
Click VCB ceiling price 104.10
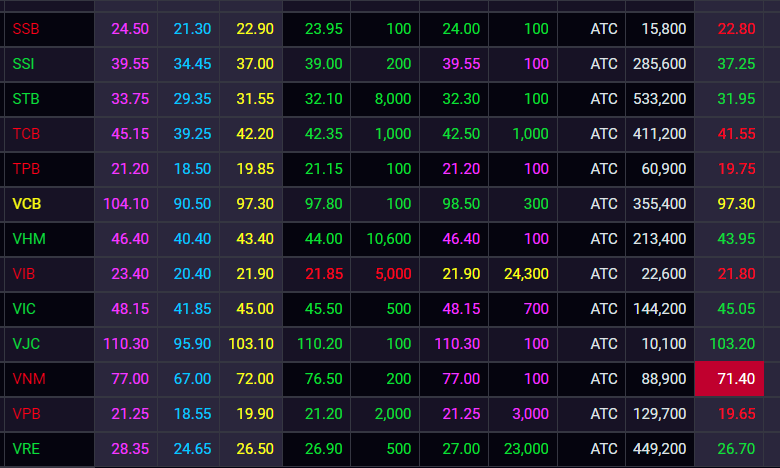(x=125, y=204)
